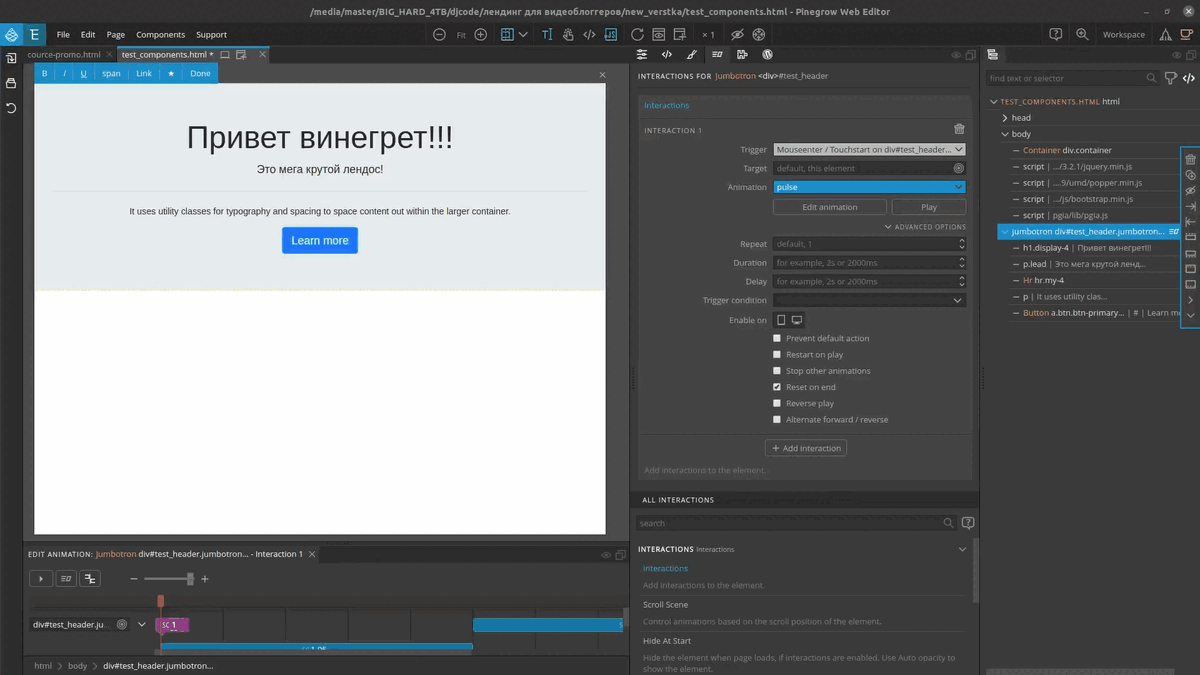Viewport: 1200px width, 675px height.
Task: Expand the head node in tree
Action: point(1005,118)
